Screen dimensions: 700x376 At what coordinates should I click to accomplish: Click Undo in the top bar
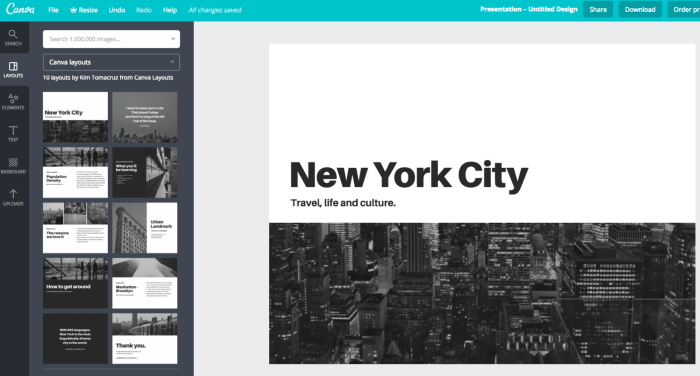click(117, 10)
